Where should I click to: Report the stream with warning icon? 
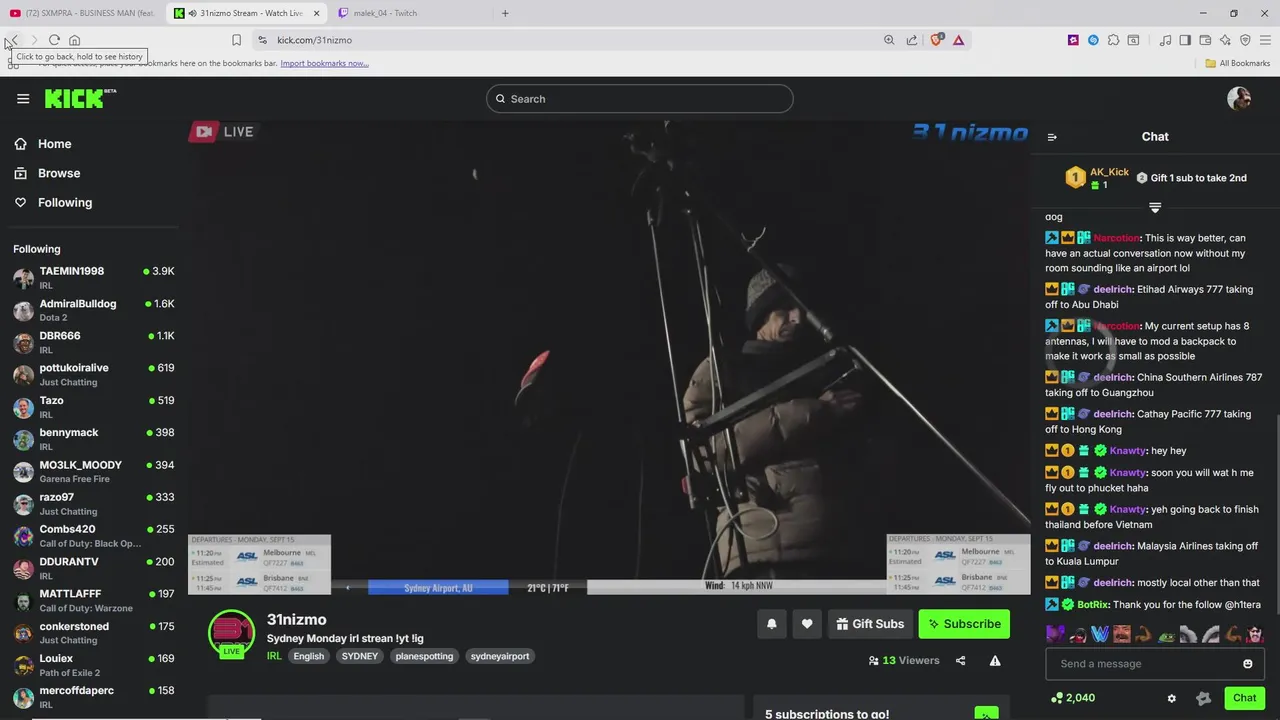tap(995, 661)
